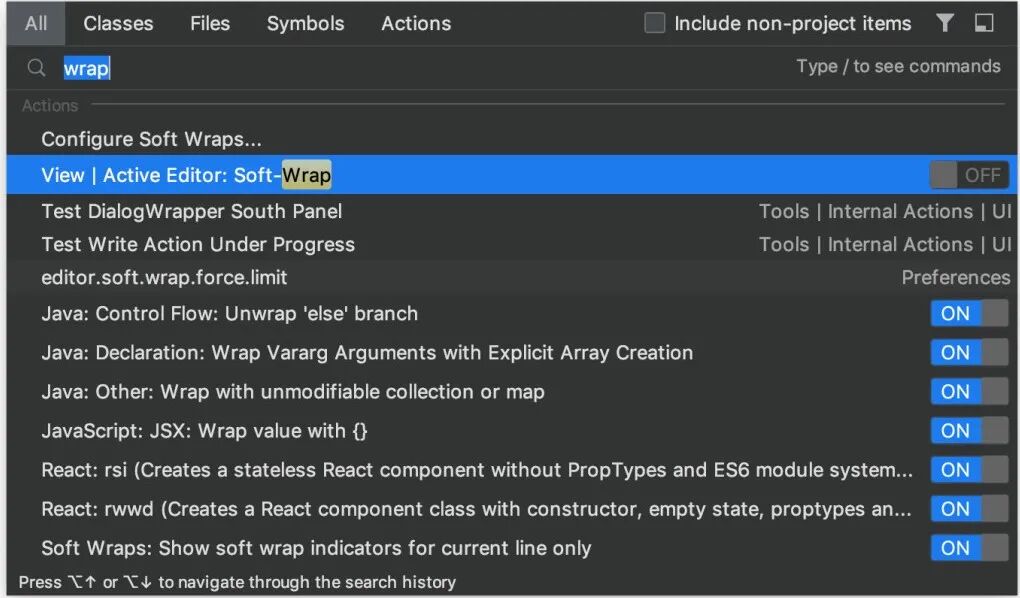Image resolution: width=1020 pixels, height=598 pixels.
Task: Check Include non-project items checkbox
Action: (x=655, y=23)
